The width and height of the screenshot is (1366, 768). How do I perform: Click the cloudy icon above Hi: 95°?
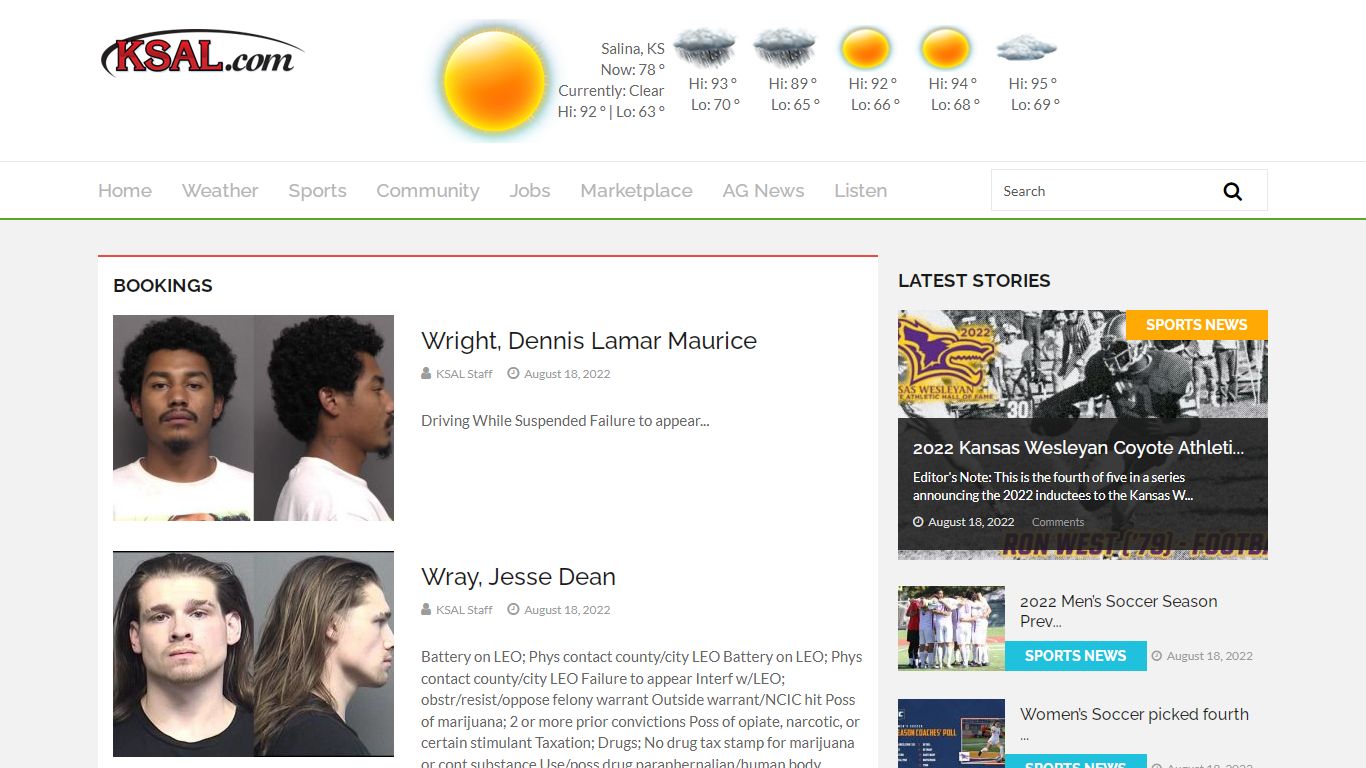[1026, 47]
